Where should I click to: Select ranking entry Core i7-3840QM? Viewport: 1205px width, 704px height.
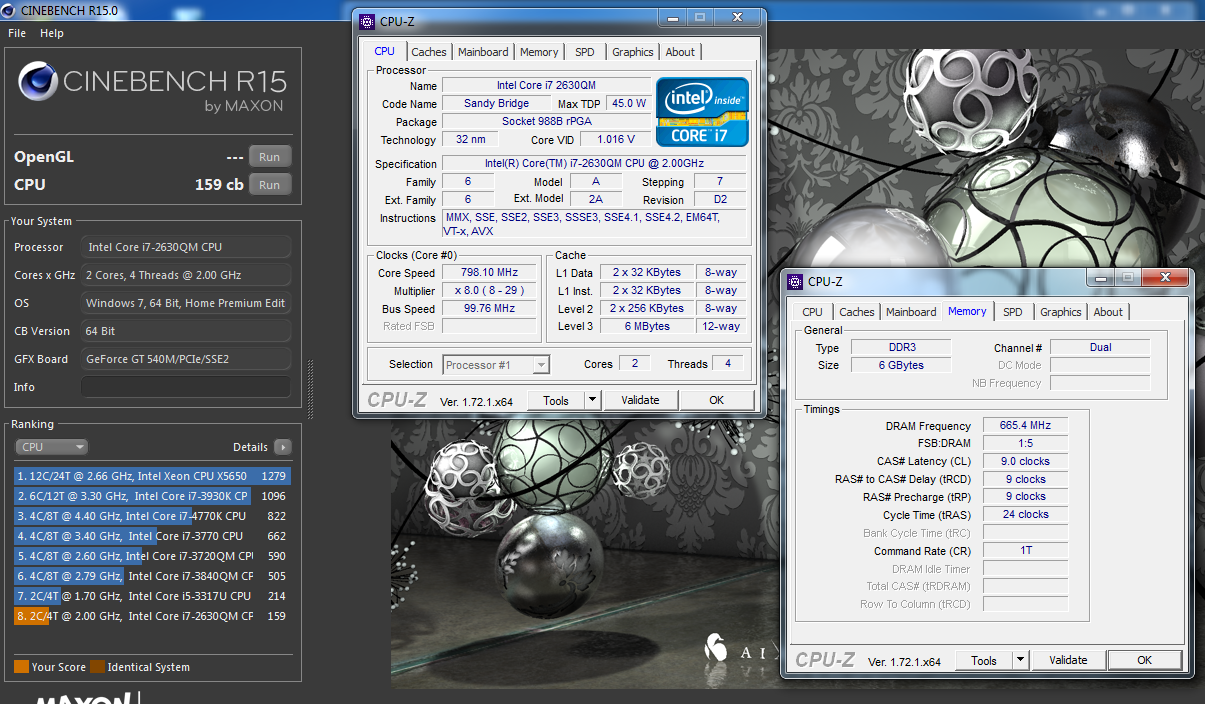[152, 576]
